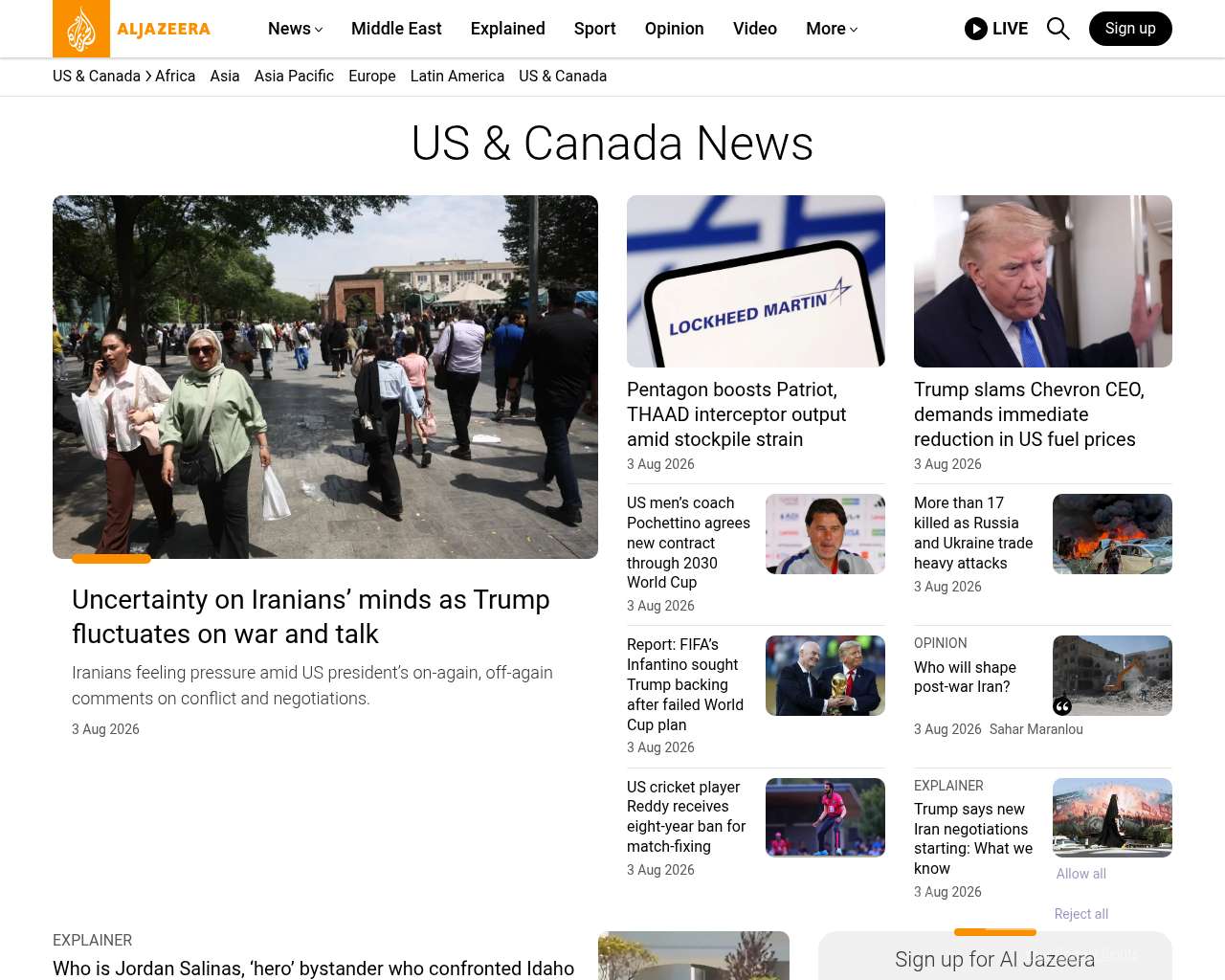This screenshot has height=980, width=1225.
Task: Click the 'US & Canada News' page heading
Action: click(x=612, y=144)
